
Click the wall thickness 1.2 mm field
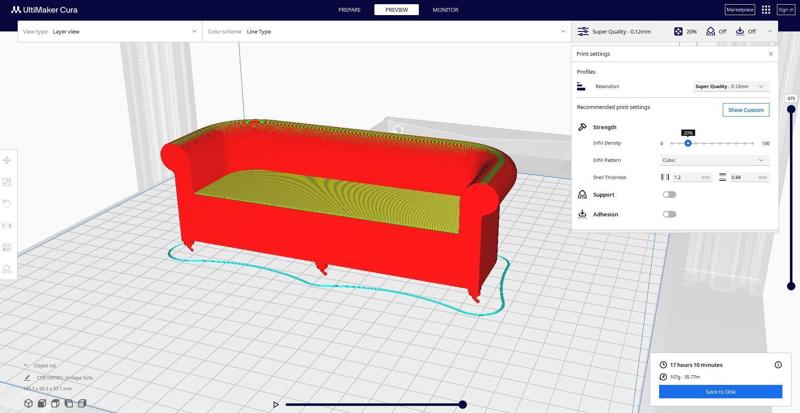tap(692, 177)
